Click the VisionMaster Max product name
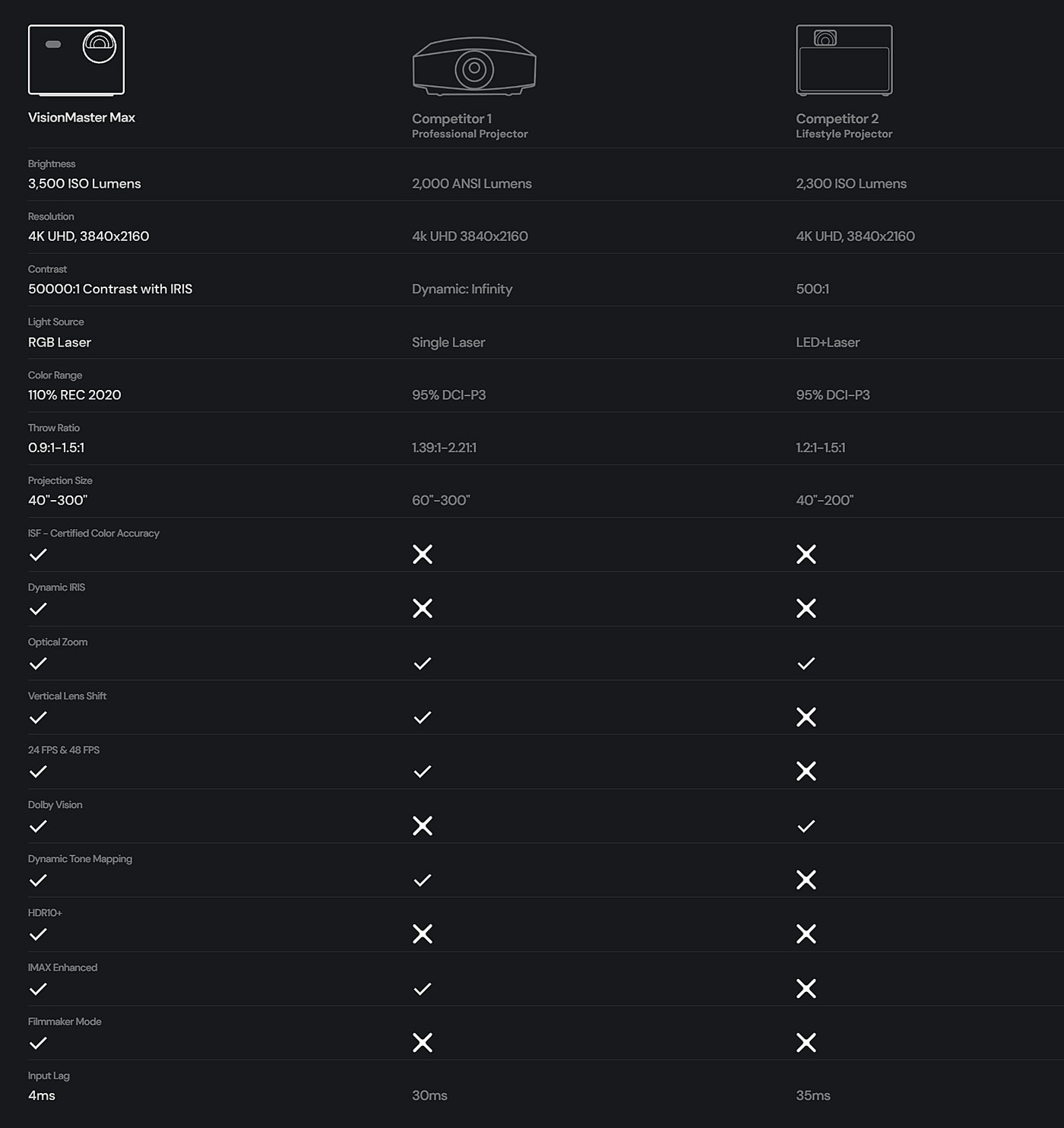This screenshot has width=1064, height=1128. 81,117
